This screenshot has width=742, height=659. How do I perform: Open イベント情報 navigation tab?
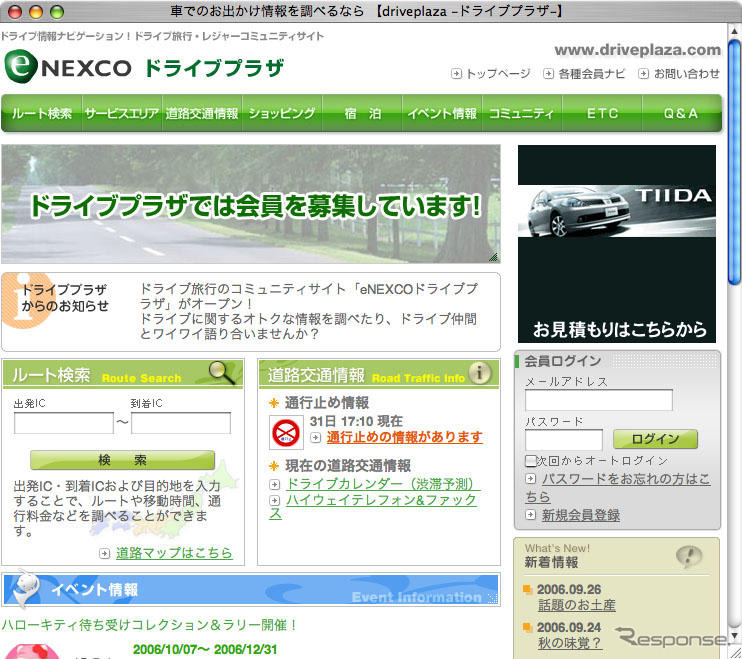point(442,114)
